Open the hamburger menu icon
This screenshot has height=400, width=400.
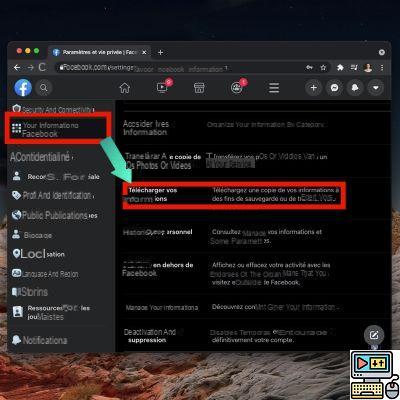tap(274, 88)
